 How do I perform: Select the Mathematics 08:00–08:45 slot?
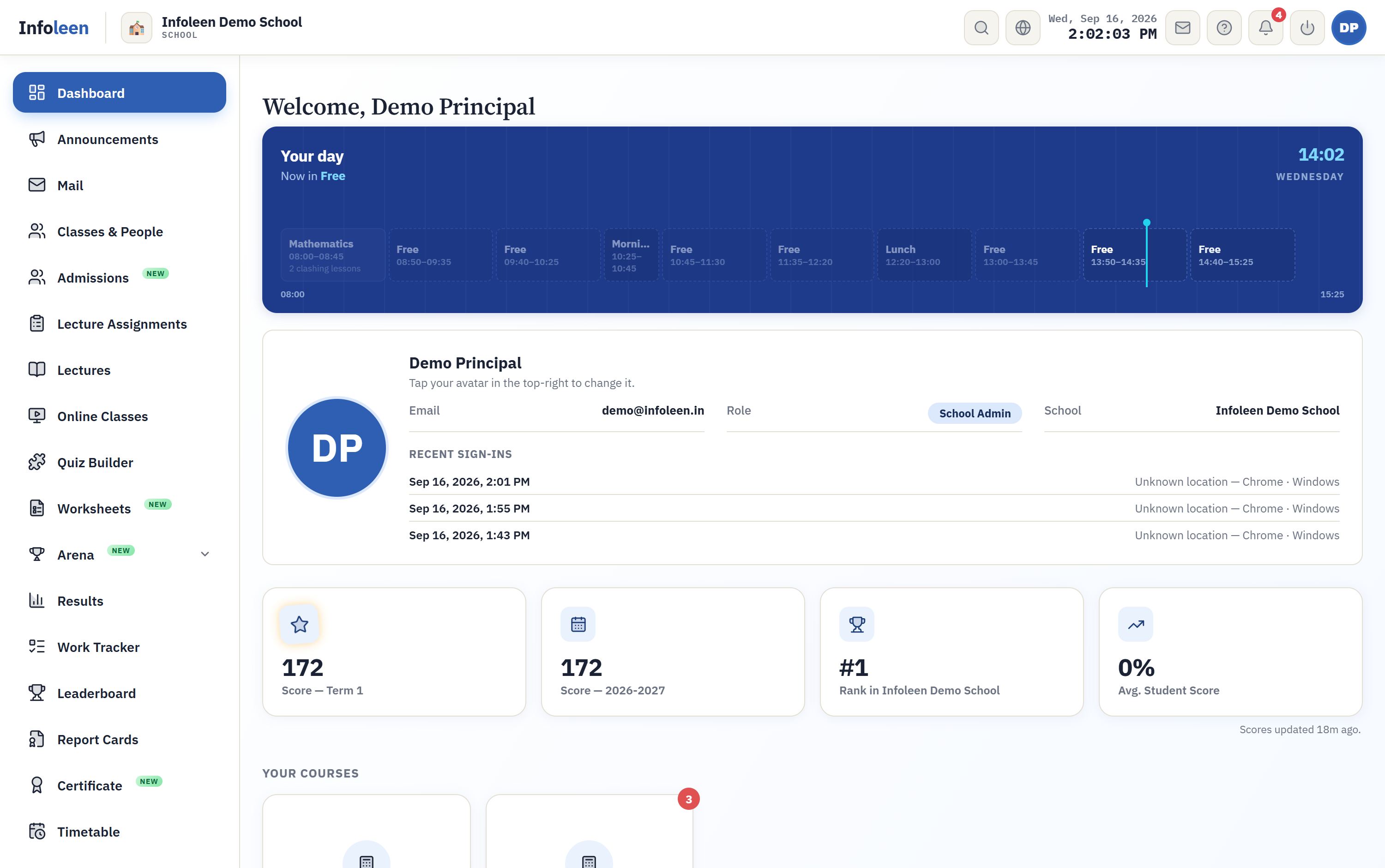click(333, 255)
